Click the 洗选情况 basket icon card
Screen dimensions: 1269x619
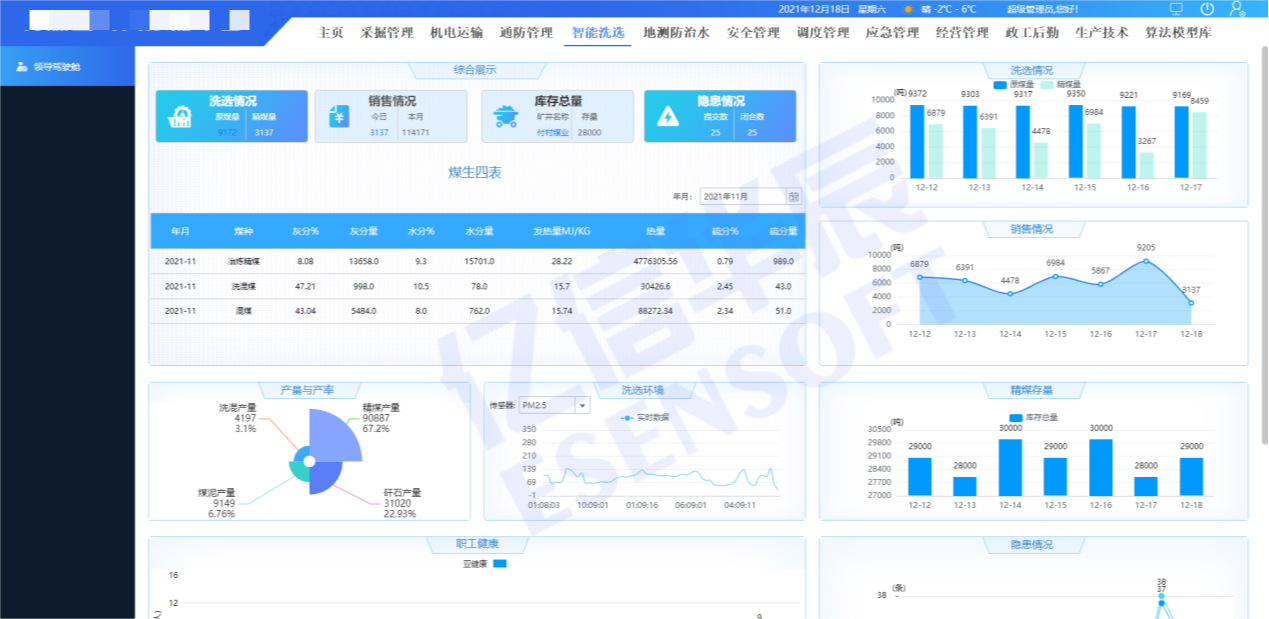[180, 116]
